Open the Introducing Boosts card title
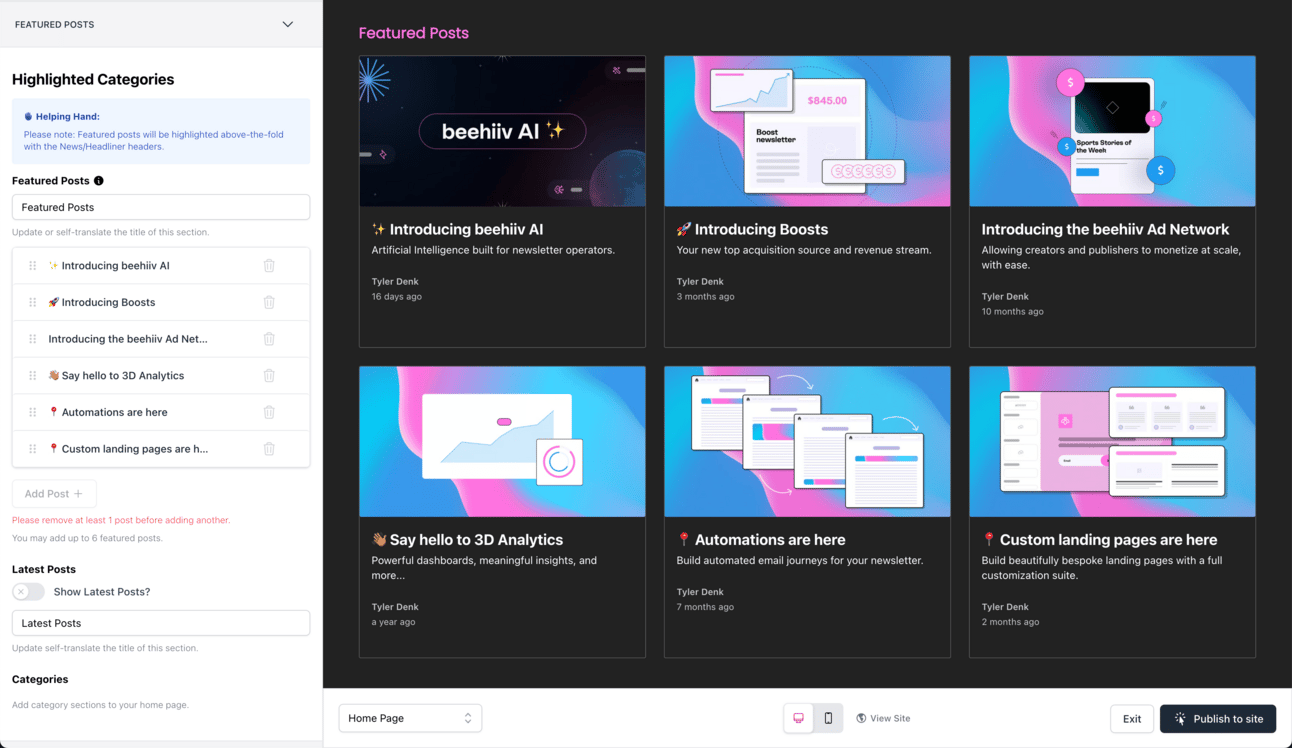The width and height of the screenshot is (1292, 748). 752,229
